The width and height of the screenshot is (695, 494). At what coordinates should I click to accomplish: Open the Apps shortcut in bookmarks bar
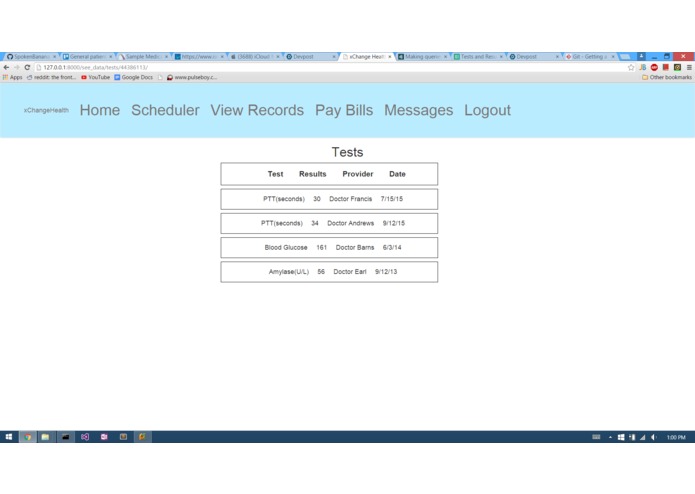(x=12, y=77)
